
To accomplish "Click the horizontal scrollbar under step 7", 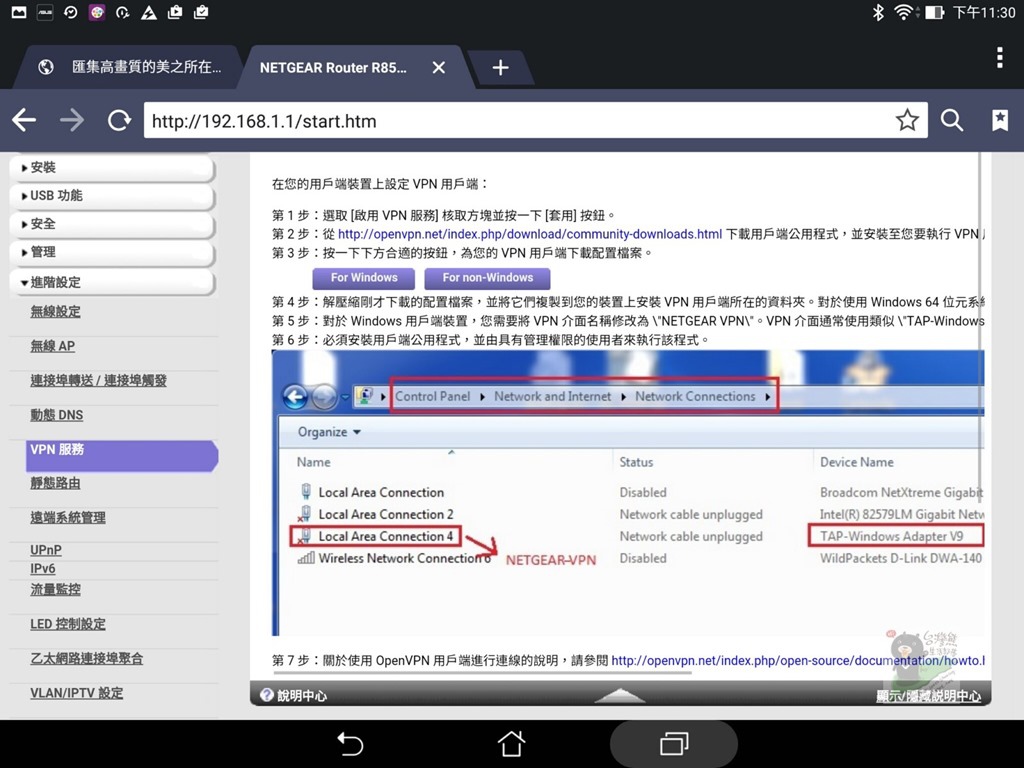I will (x=482, y=673).
